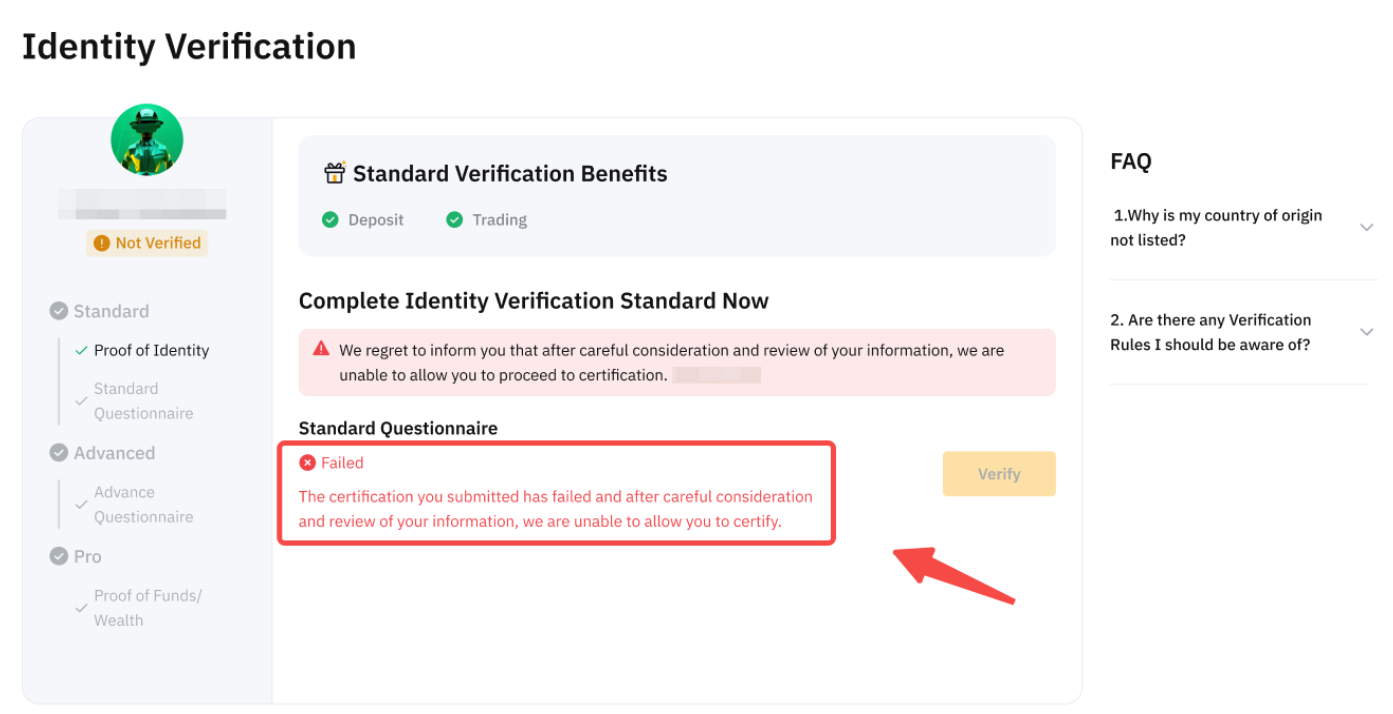Image resolution: width=1393 pixels, height=714 pixels.
Task: Expand the Verification Rules FAQ chevron
Action: pyautogui.click(x=1366, y=332)
